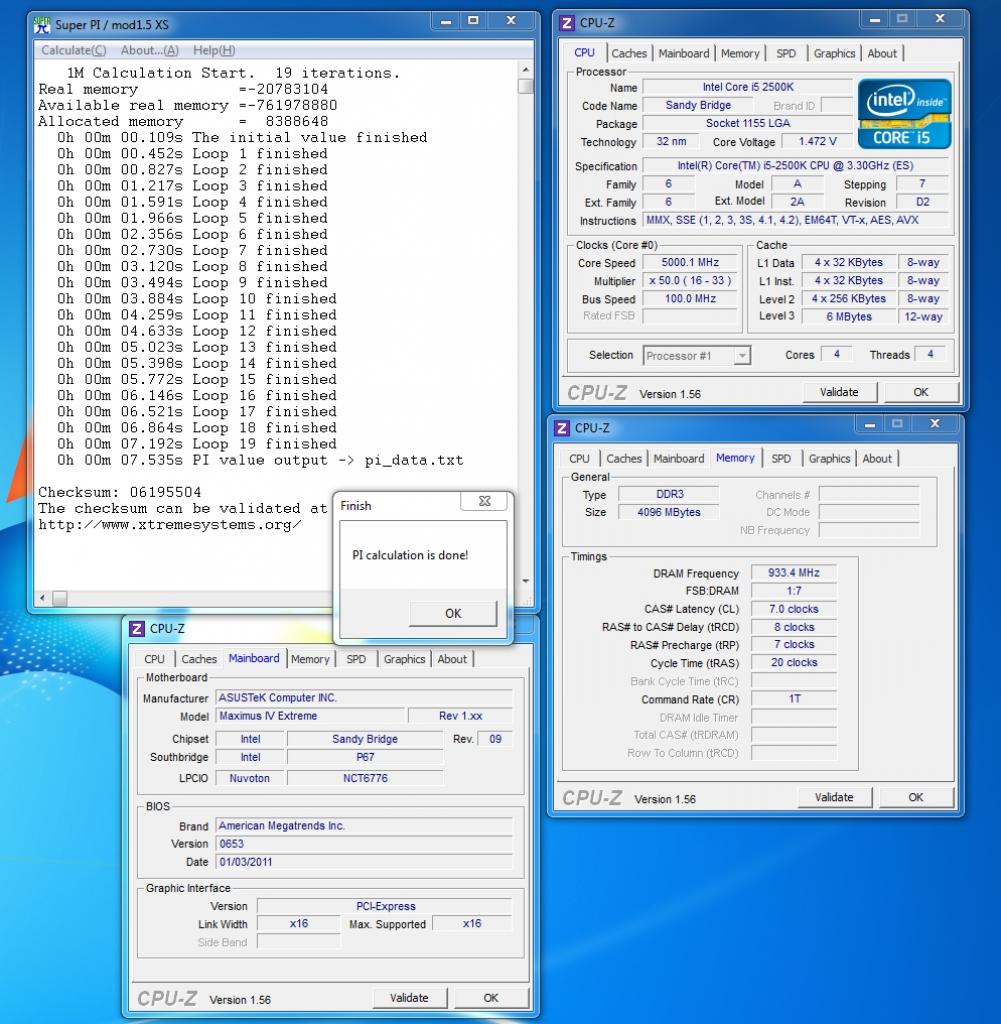Click the CPU-Z logo icon of the top CPU window
Image resolution: width=1001 pixels, height=1024 pixels.
[x=567, y=23]
